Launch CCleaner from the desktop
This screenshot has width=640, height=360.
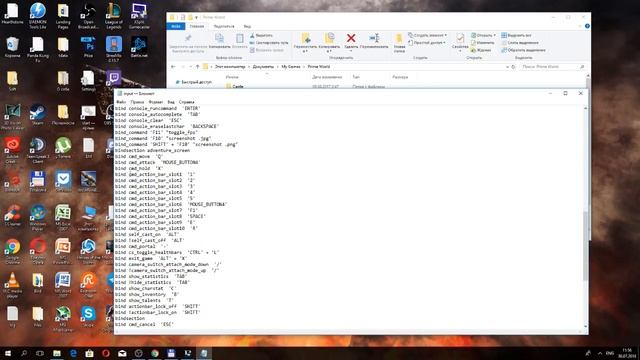[12, 216]
